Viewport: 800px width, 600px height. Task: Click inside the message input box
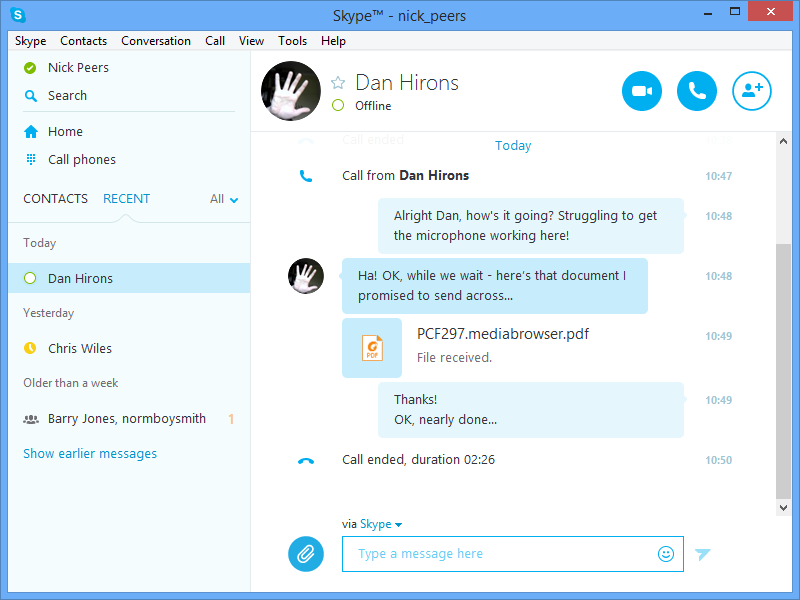tap(500, 553)
